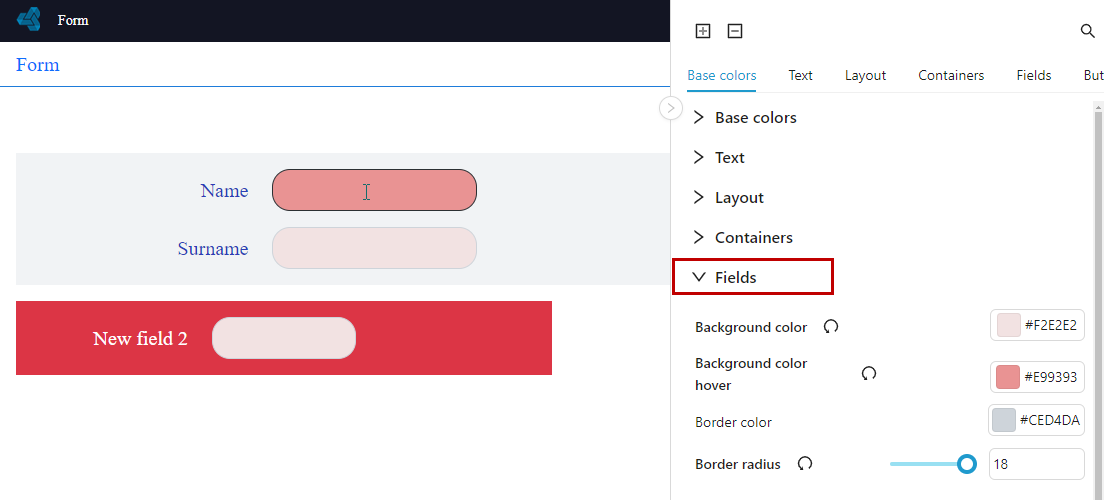Open search with magnifier icon
The height and width of the screenshot is (500, 1120).
(1087, 31)
